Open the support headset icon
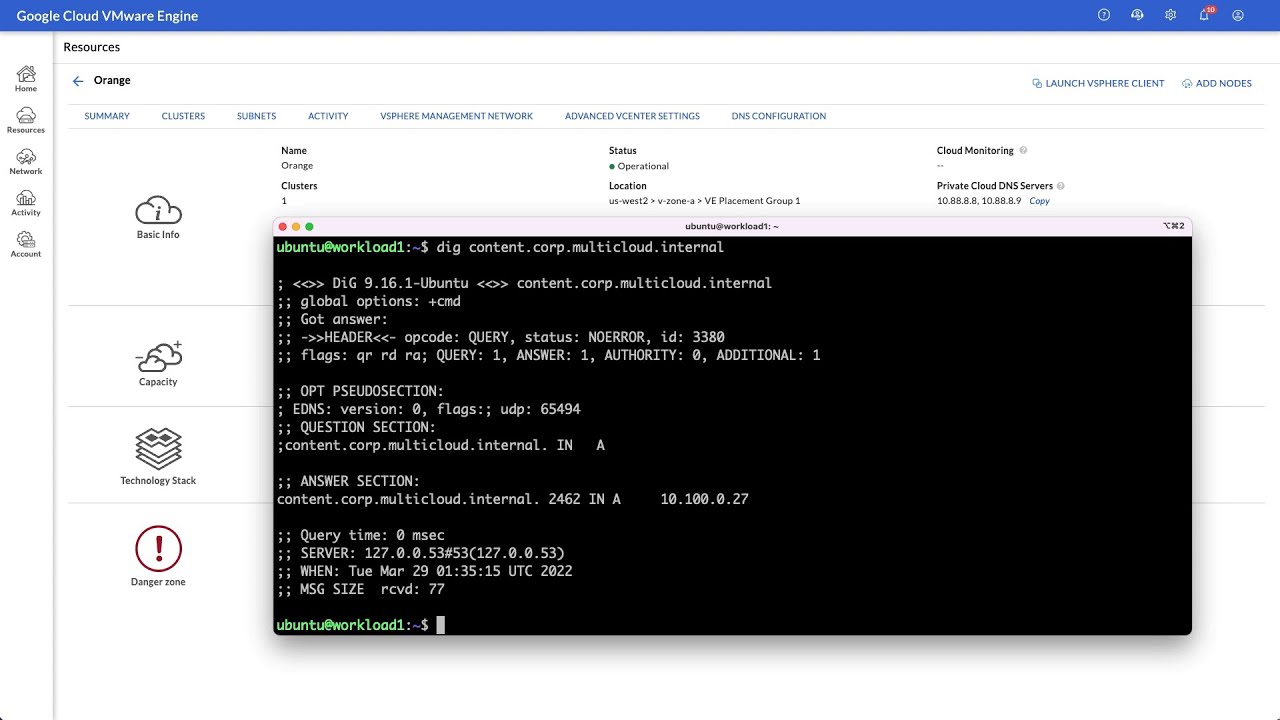The image size is (1280, 720). point(1137,14)
